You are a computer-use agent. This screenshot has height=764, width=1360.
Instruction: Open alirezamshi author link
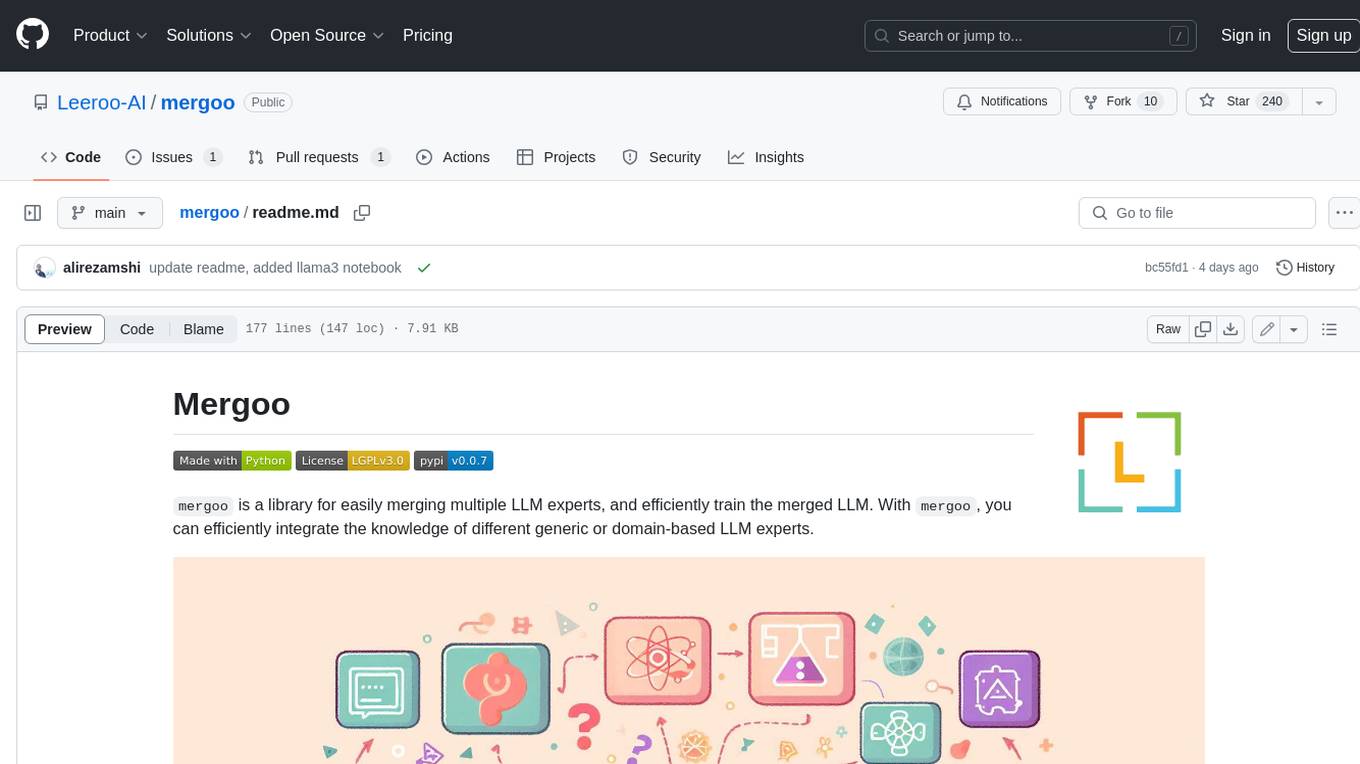102,268
